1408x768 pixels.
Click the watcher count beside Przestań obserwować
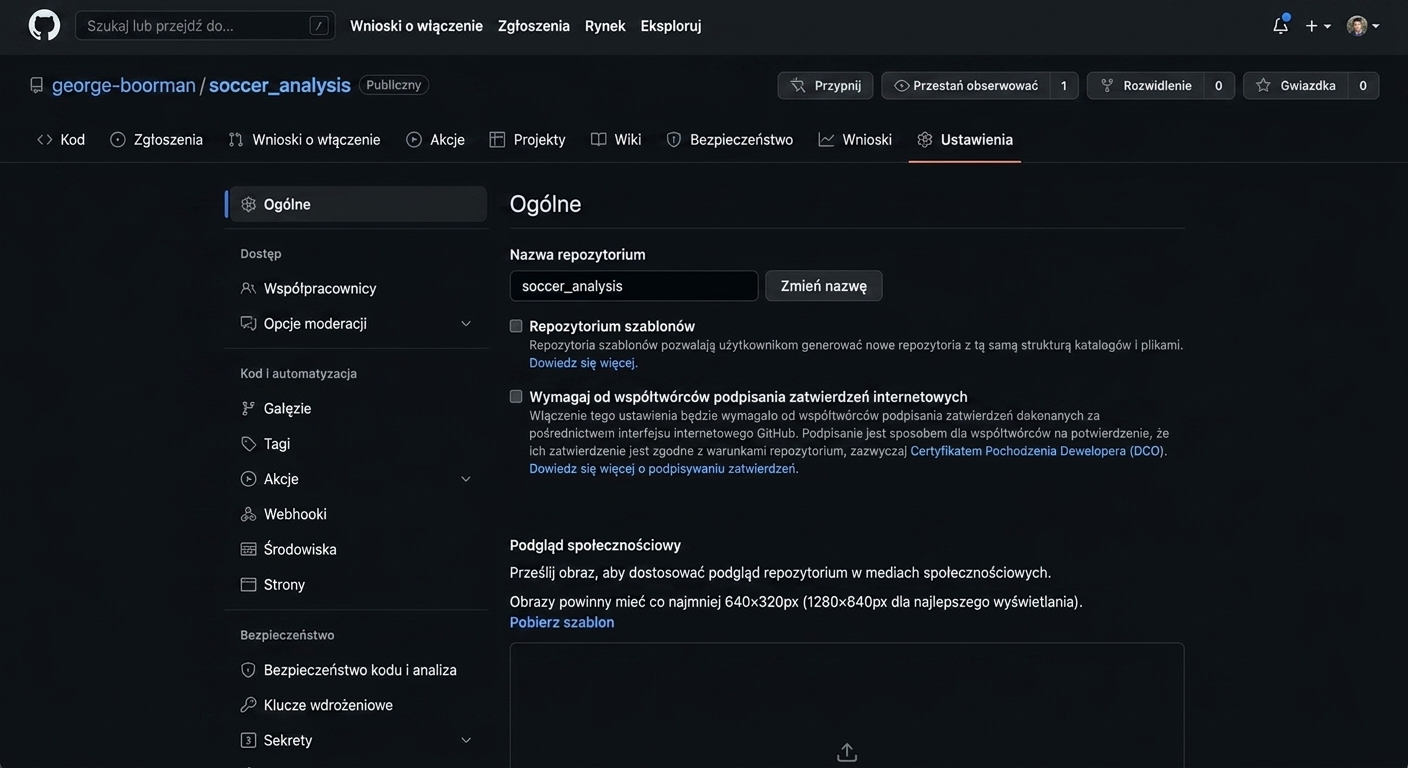point(1064,85)
